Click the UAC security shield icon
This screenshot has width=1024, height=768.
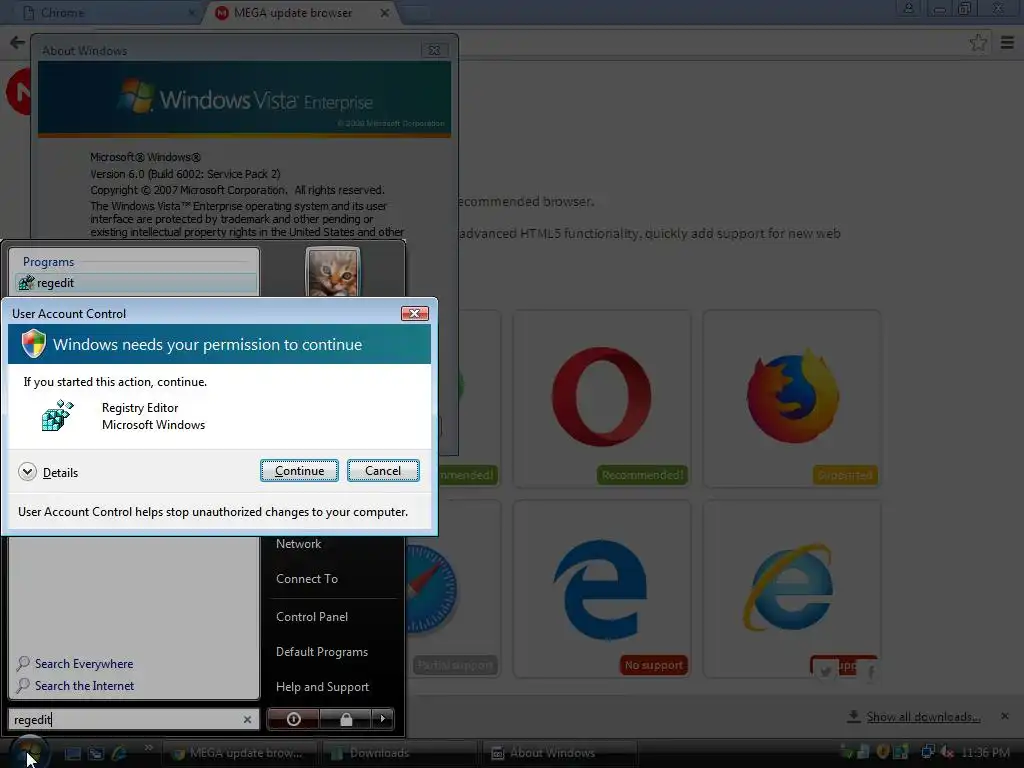pyautogui.click(x=33, y=344)
